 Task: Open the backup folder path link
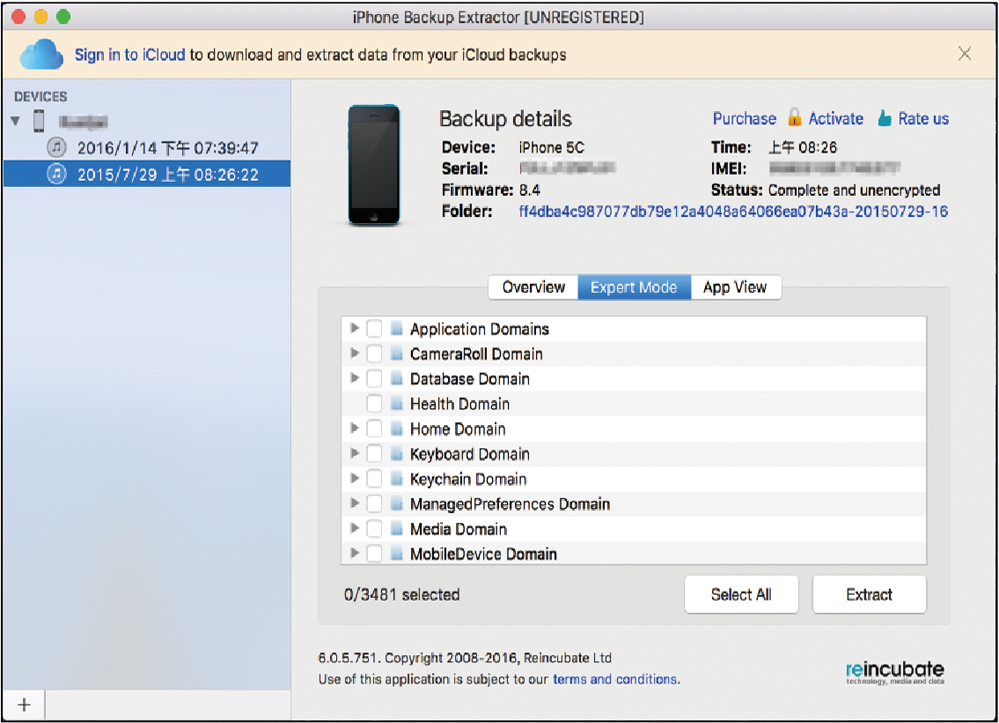point(733,211)
